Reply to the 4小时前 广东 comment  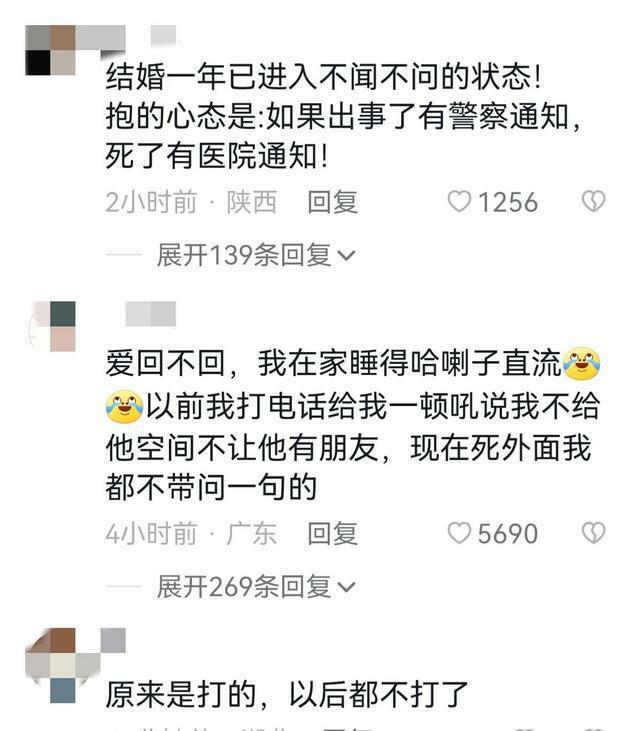332,533
